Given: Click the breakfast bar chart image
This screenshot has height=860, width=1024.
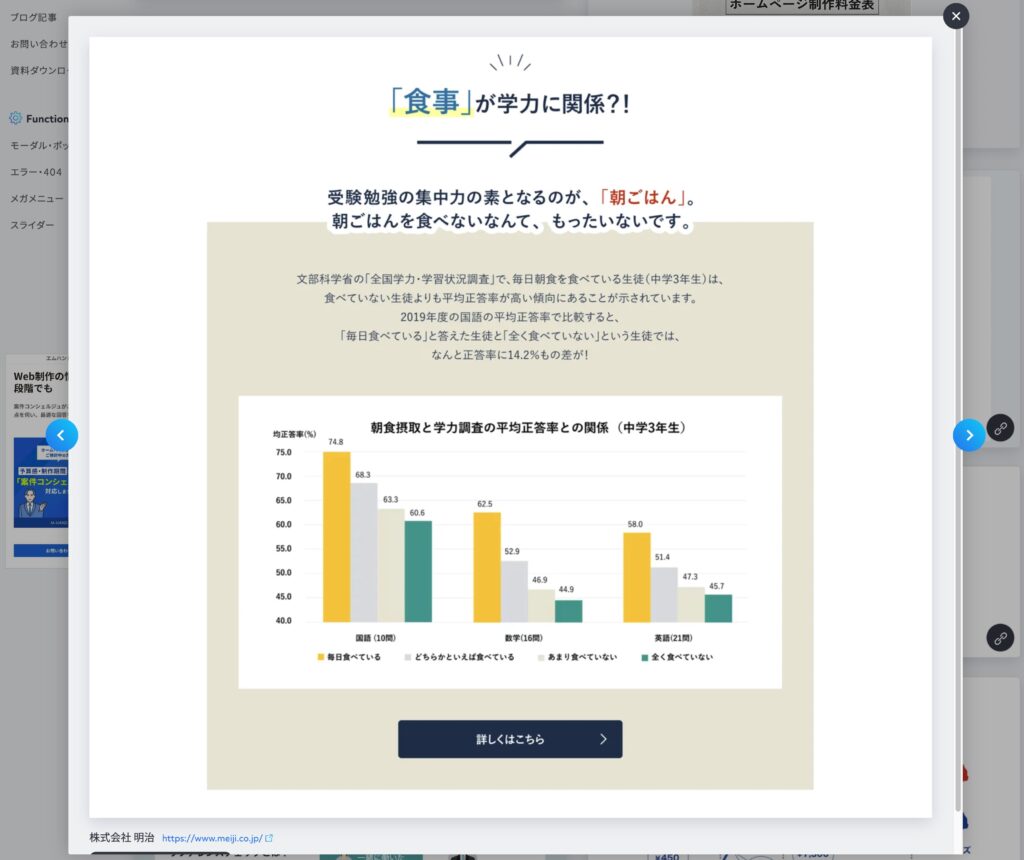Looking at the screenshot, I should (x=510, y=541).
